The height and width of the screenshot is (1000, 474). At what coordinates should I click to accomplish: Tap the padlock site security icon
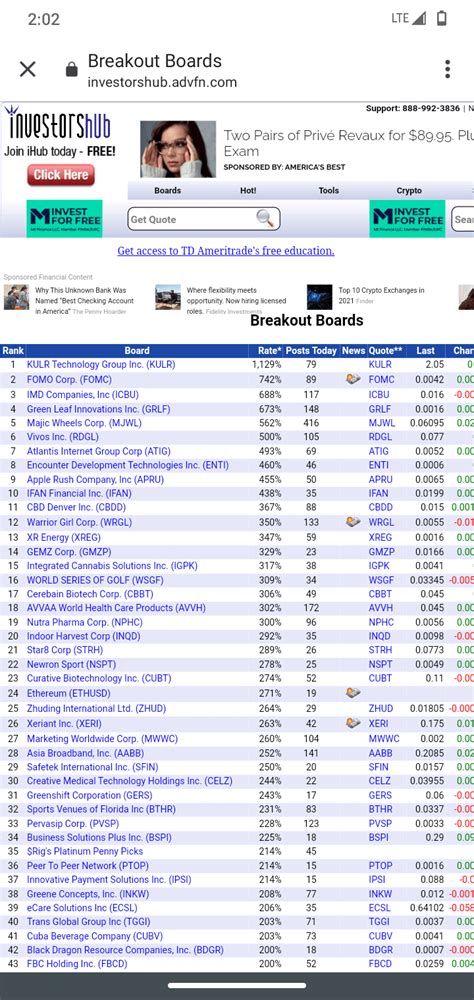pyautogui.click(x=71, y=69)
